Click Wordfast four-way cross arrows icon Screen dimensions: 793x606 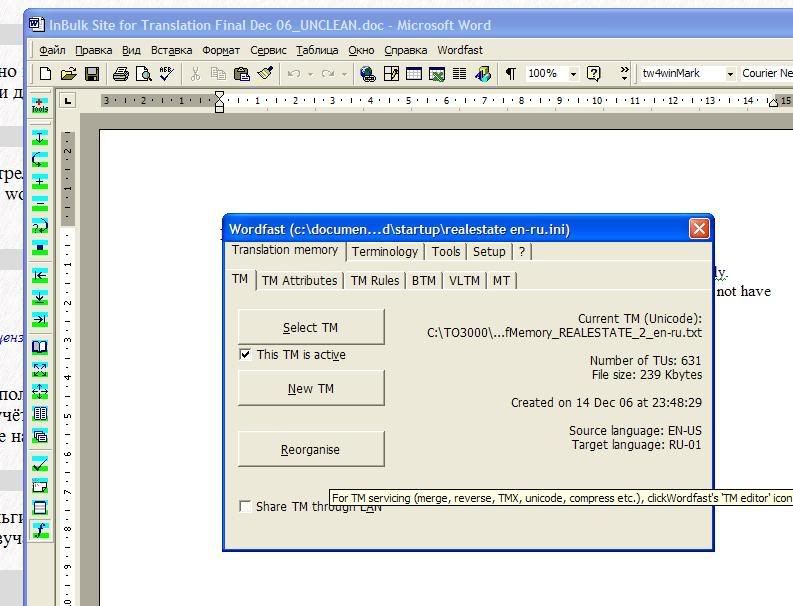click(x=40, y=392)
